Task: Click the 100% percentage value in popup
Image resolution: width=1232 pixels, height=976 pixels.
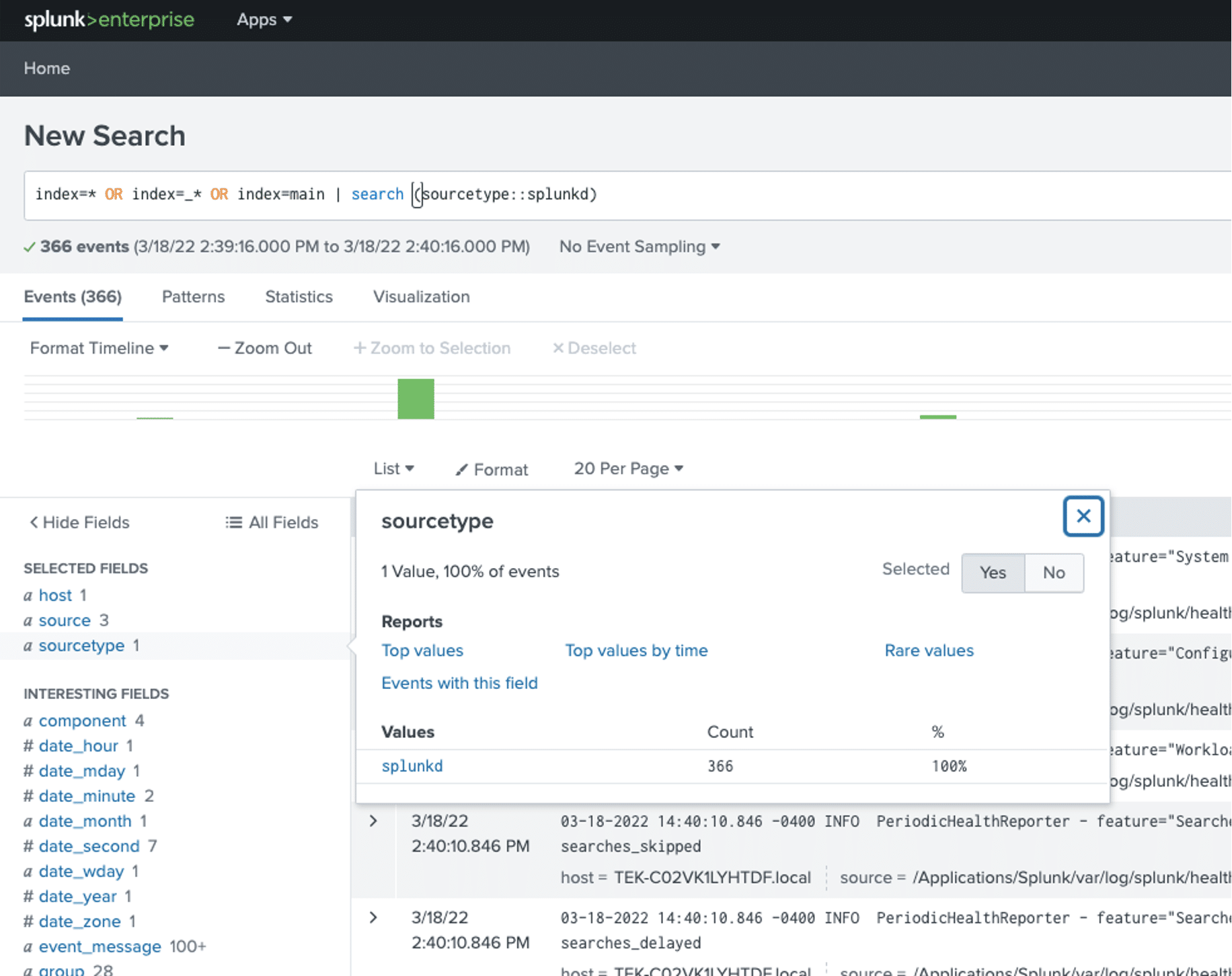Action: tap(949, 766)
